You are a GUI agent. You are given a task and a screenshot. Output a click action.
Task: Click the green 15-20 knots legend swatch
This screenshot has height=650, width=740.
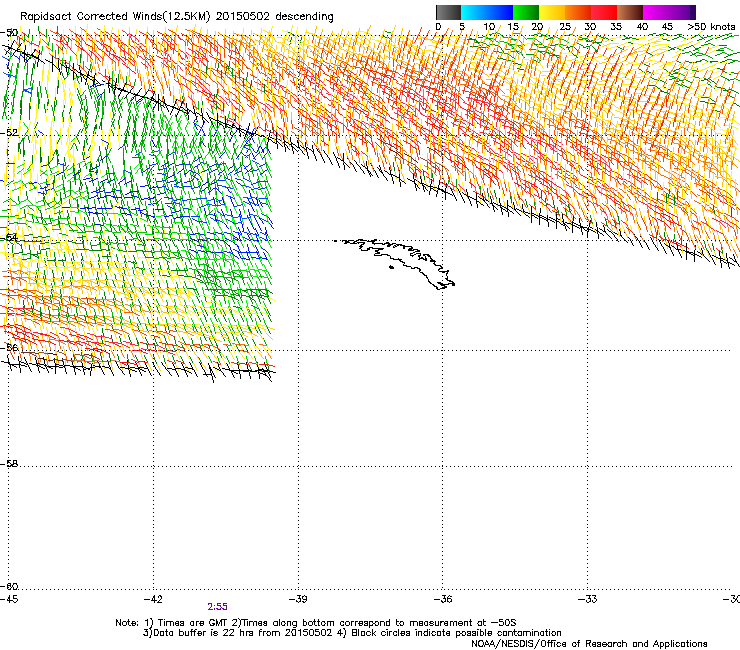526,12
